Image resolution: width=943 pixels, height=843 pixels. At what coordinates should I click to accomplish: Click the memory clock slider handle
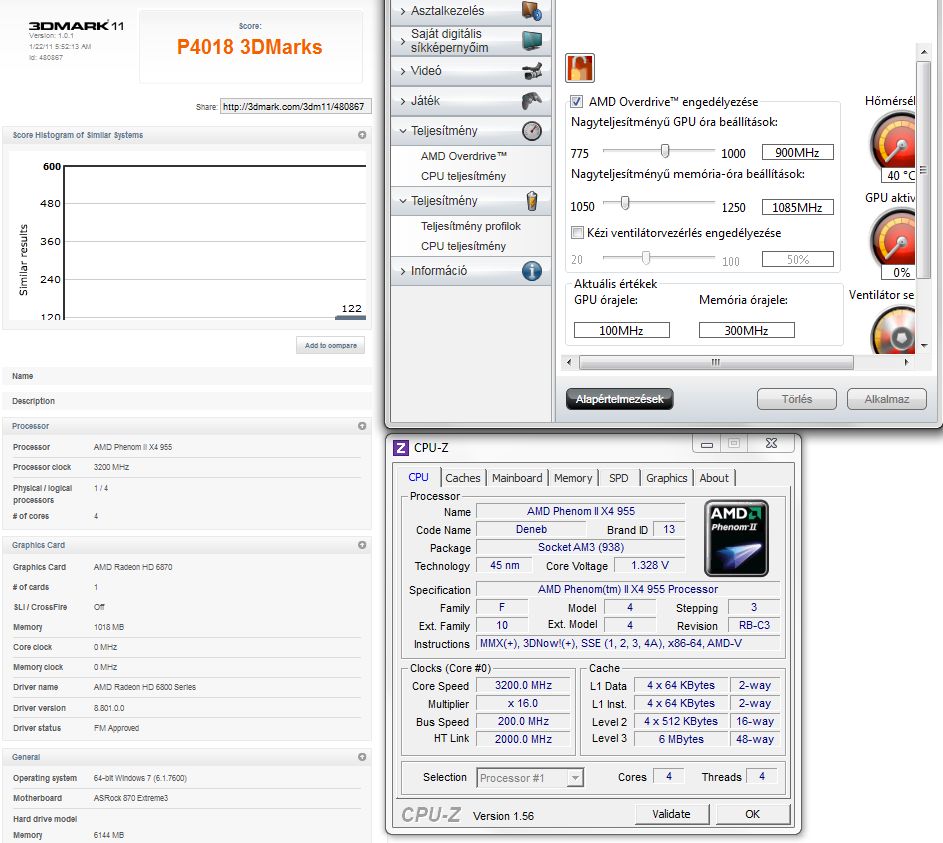[625, 203]
